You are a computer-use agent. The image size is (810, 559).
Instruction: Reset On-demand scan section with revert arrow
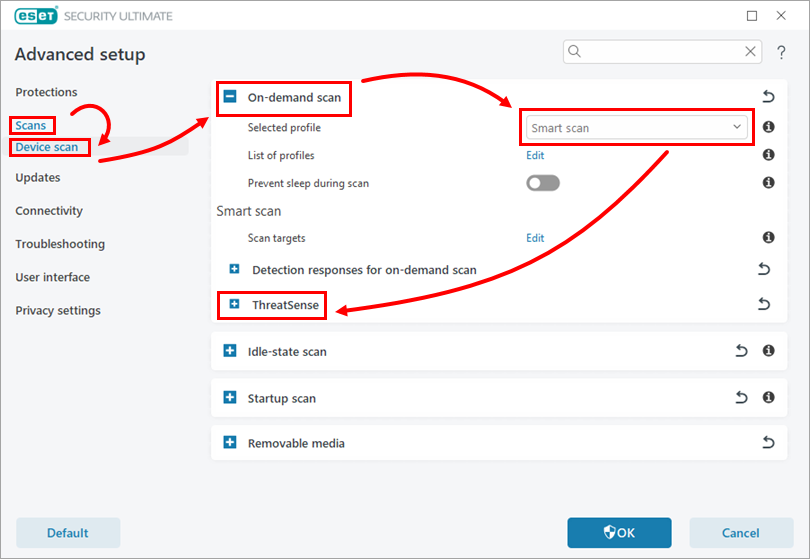(x=768, y=97)
